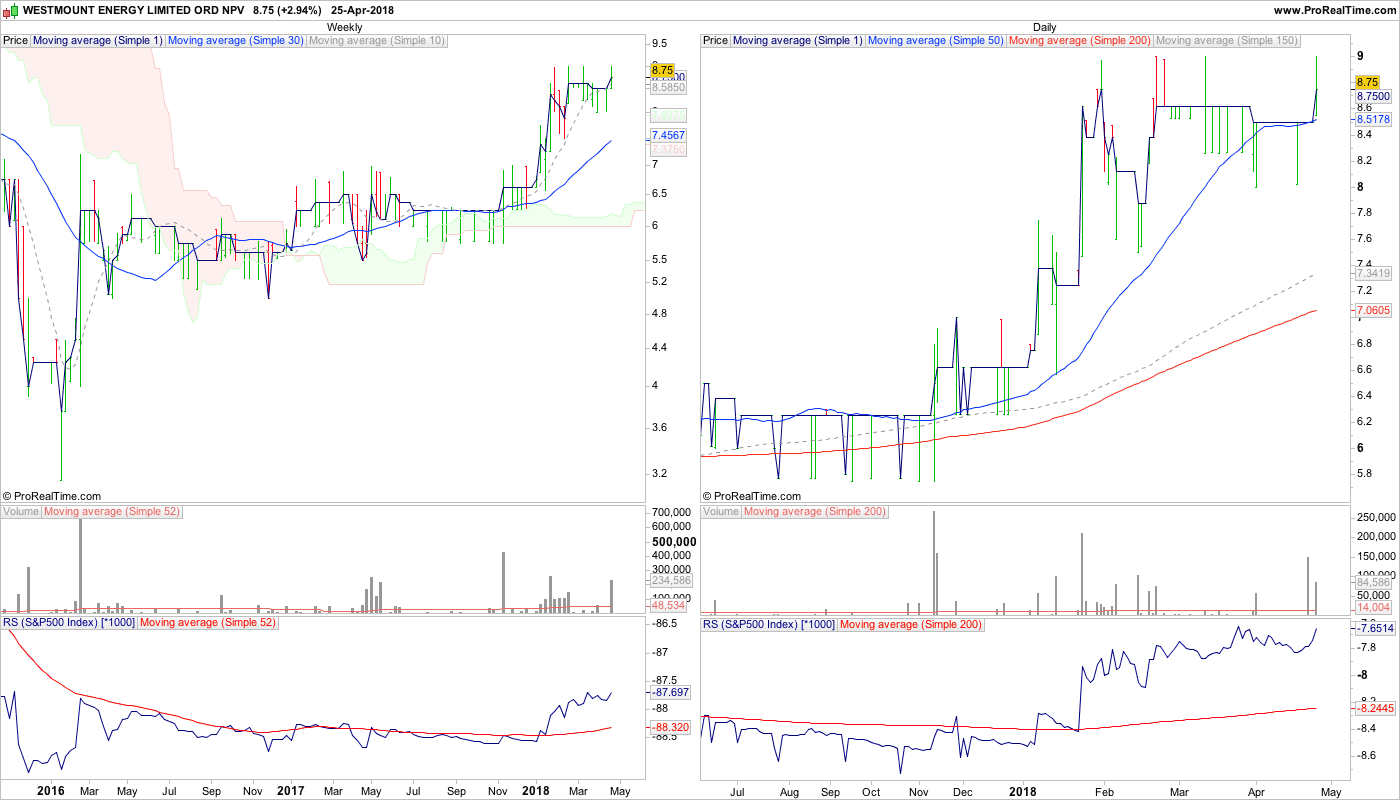Click the red -88.320 RS average tag
The image size is (1400, 800).
click(x=669, y=727)
